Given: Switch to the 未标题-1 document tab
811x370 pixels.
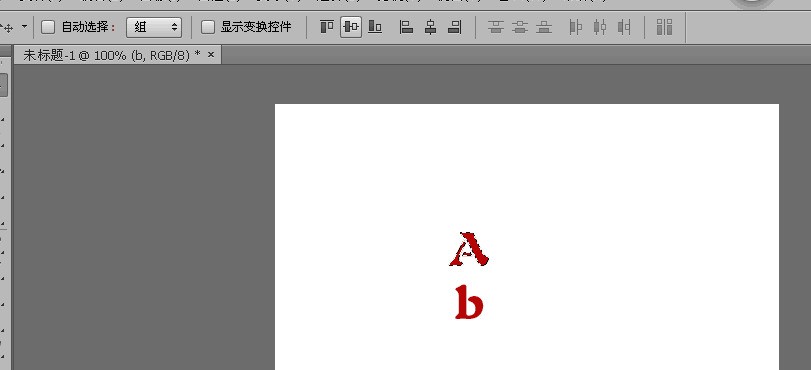Looking at the screenshot, I should 112,55.
